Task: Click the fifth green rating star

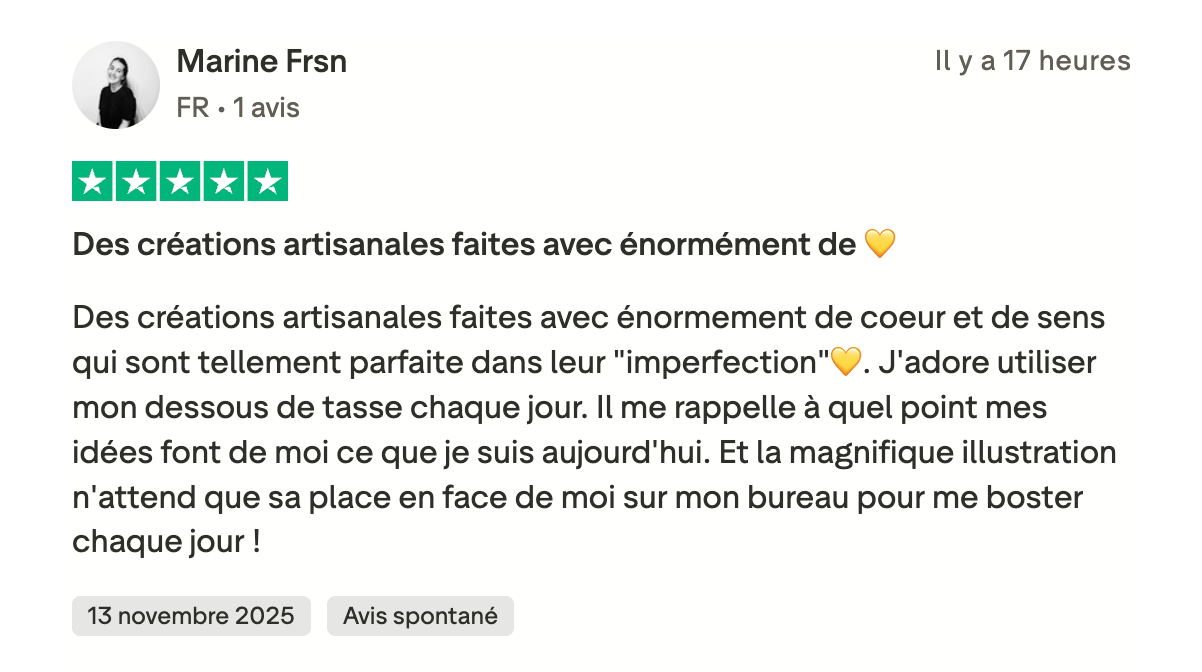Action: 266,181
